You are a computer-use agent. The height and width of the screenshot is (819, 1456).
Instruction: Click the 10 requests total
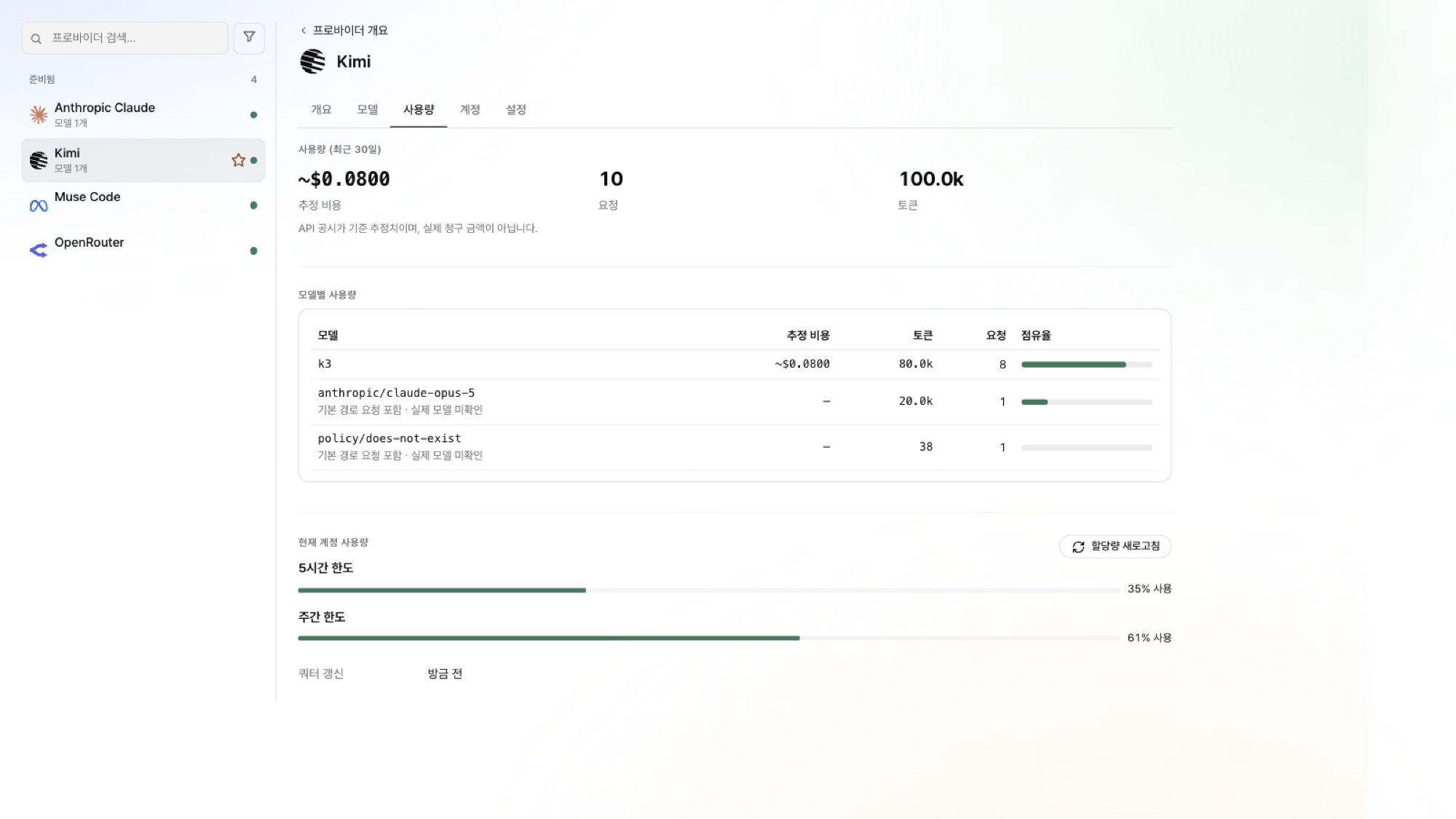(611, 179)
